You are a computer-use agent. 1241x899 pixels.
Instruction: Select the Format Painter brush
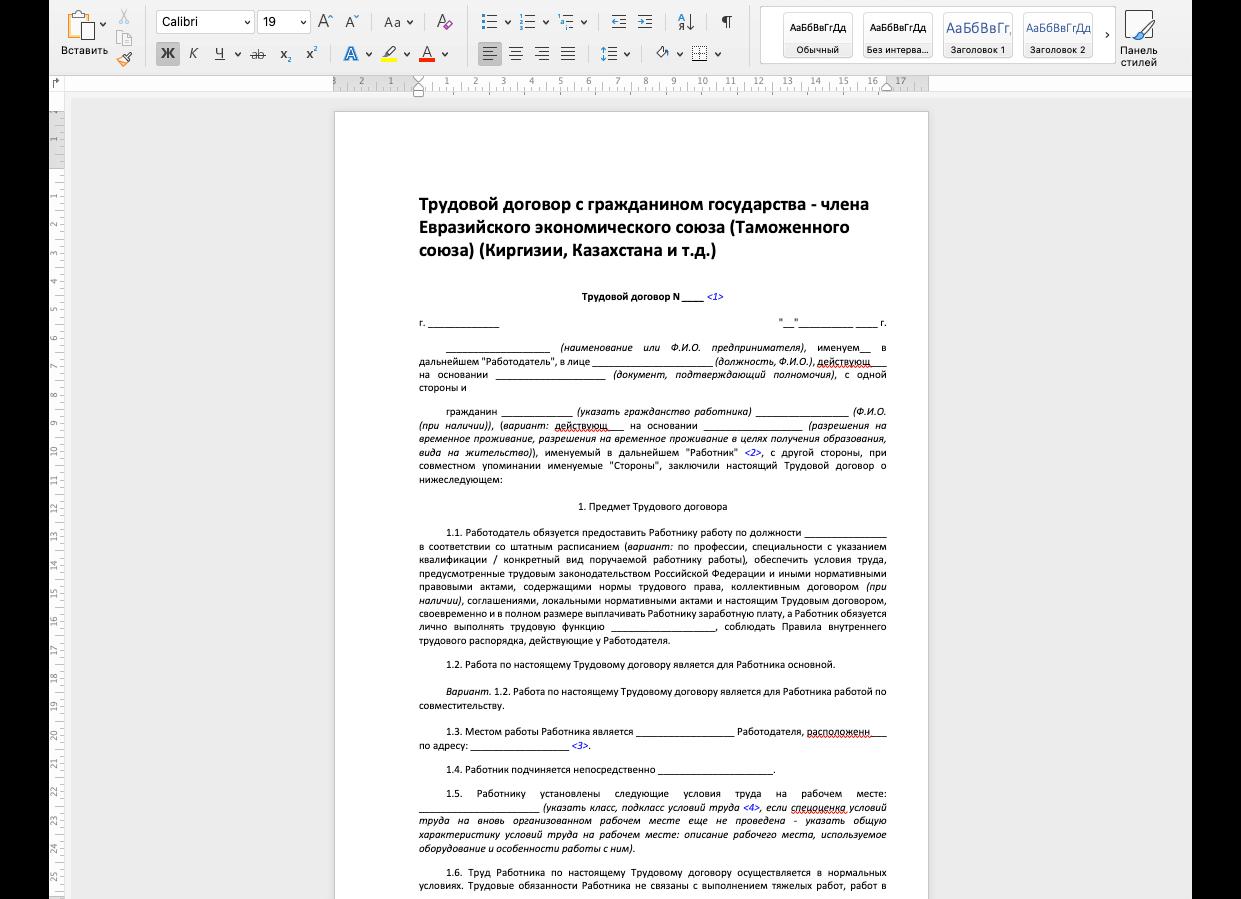coord(124,58)
